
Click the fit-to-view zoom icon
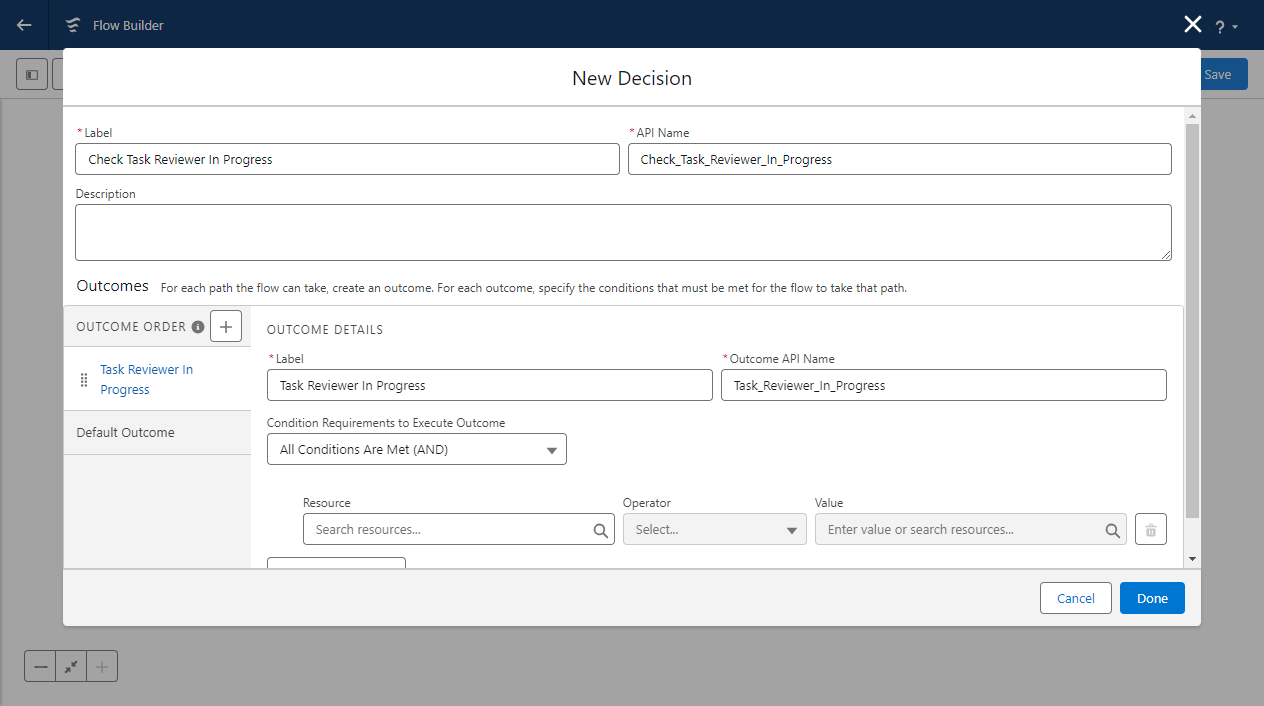[x=70, y=665]
